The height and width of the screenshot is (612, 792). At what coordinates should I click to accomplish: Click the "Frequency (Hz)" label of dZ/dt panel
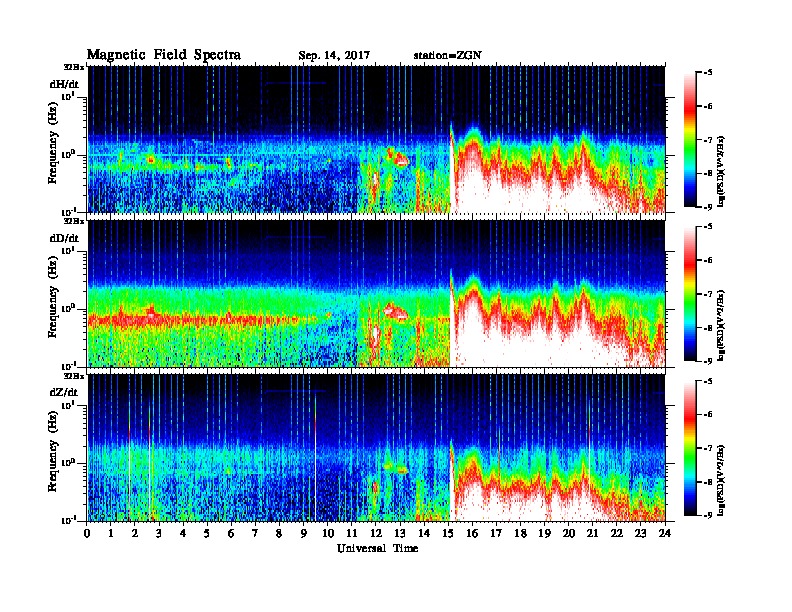click(x=53, y=452)
